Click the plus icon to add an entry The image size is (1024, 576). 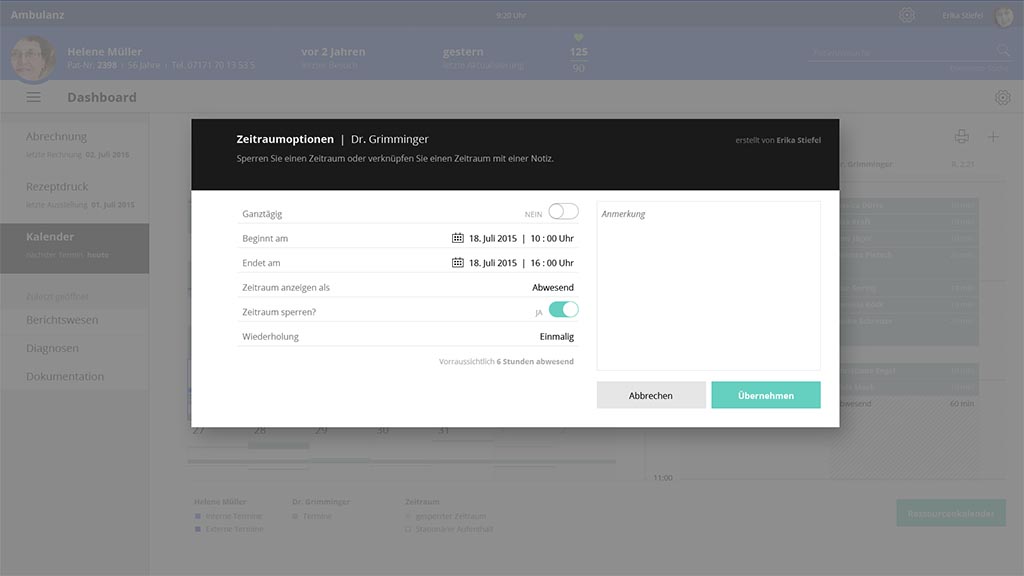993,137
